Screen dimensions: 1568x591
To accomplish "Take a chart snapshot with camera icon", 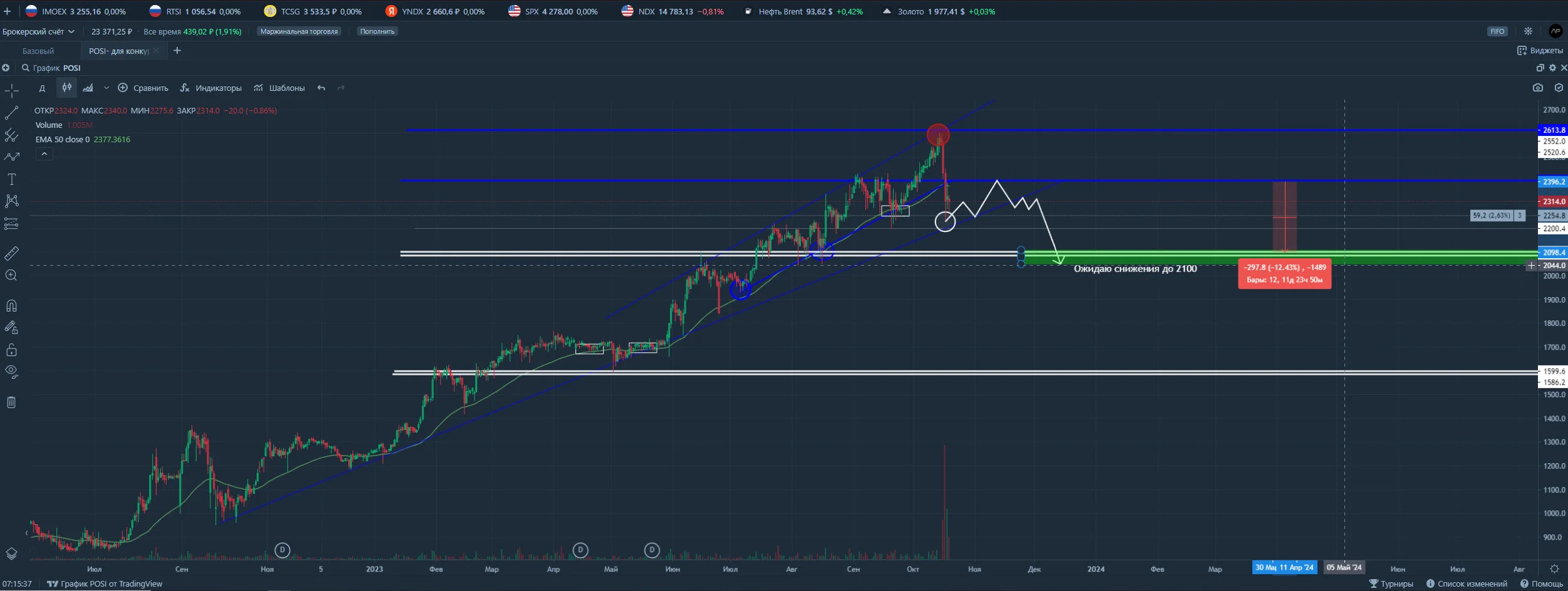I will 1537,88.
